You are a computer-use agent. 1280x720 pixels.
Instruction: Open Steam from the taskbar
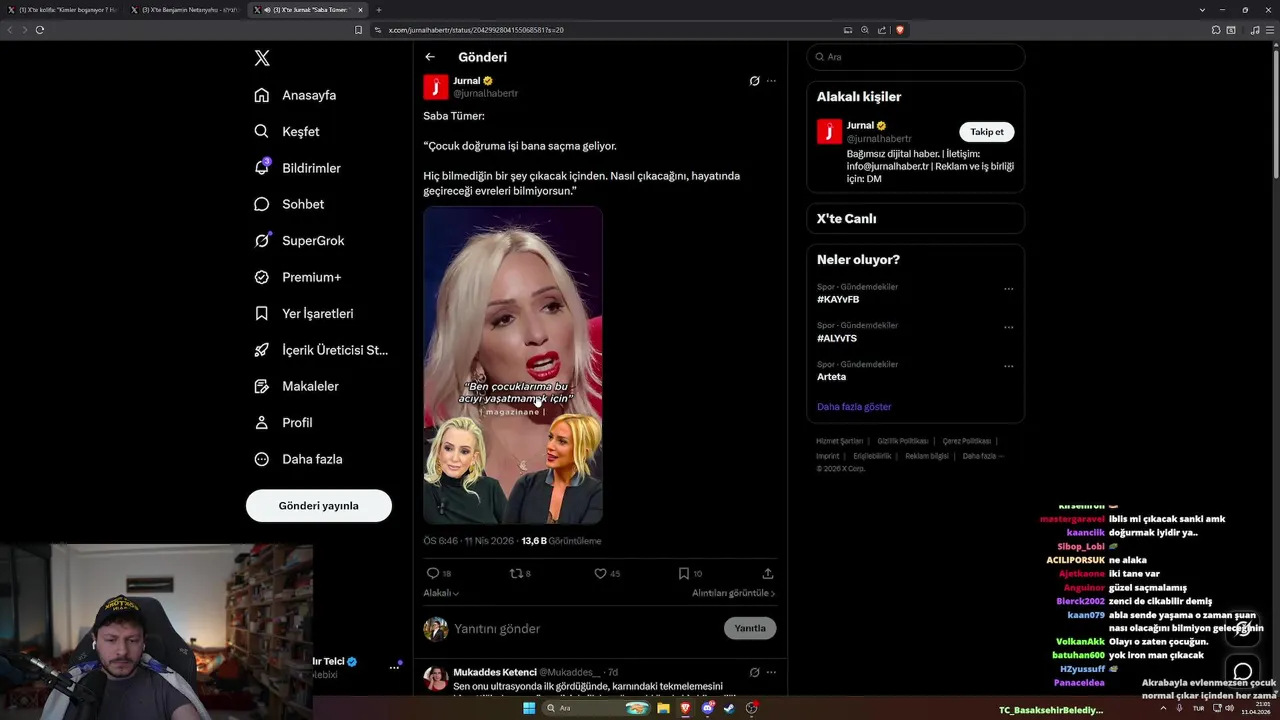729,708
